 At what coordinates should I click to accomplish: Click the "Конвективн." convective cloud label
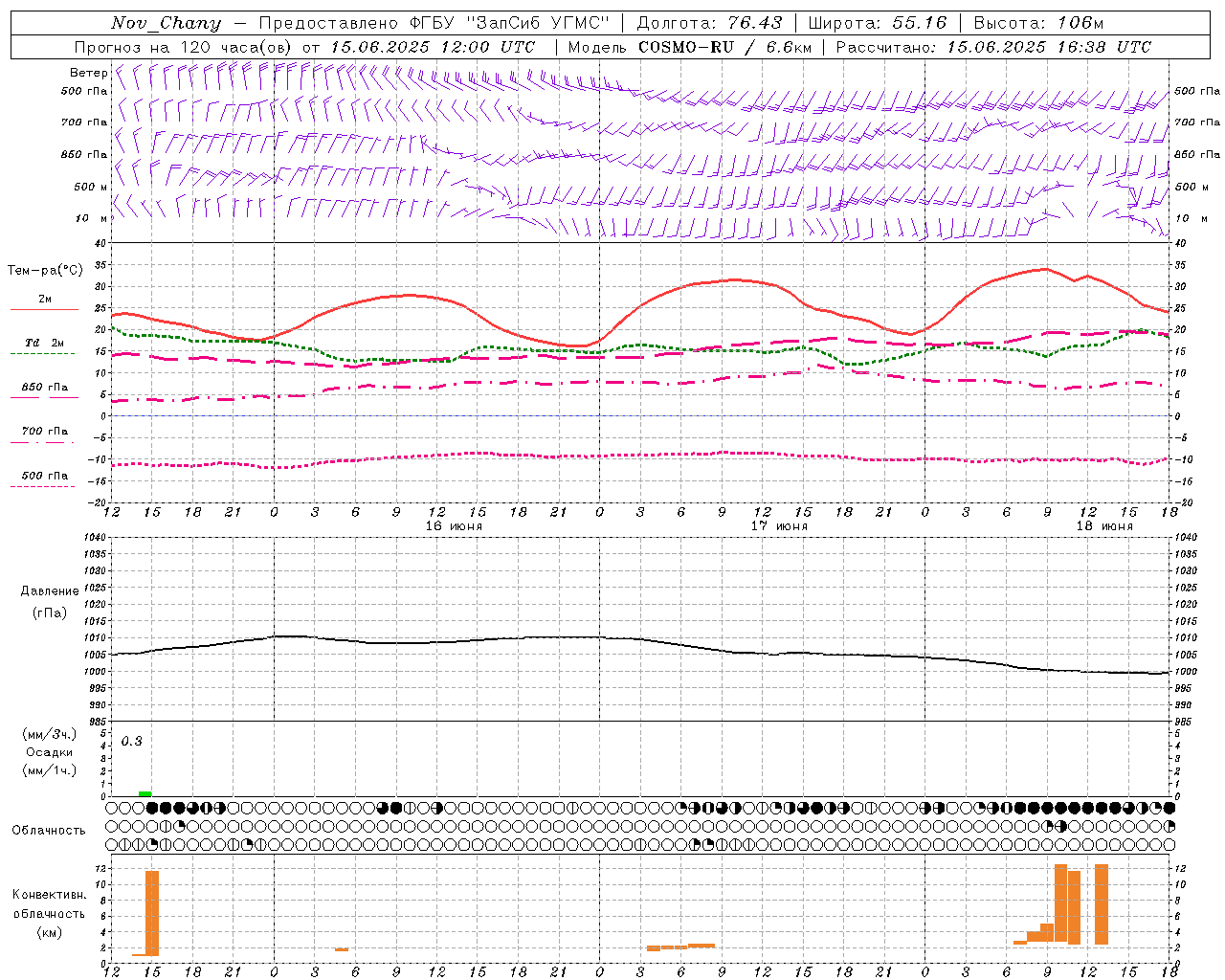point(49,895)
